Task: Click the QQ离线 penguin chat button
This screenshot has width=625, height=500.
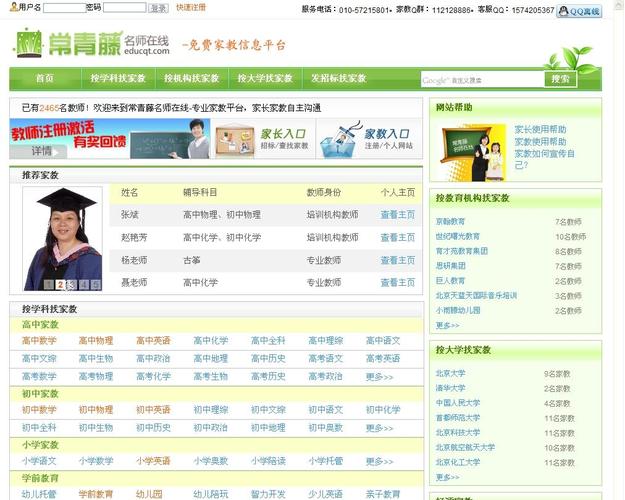Action: 579,11
